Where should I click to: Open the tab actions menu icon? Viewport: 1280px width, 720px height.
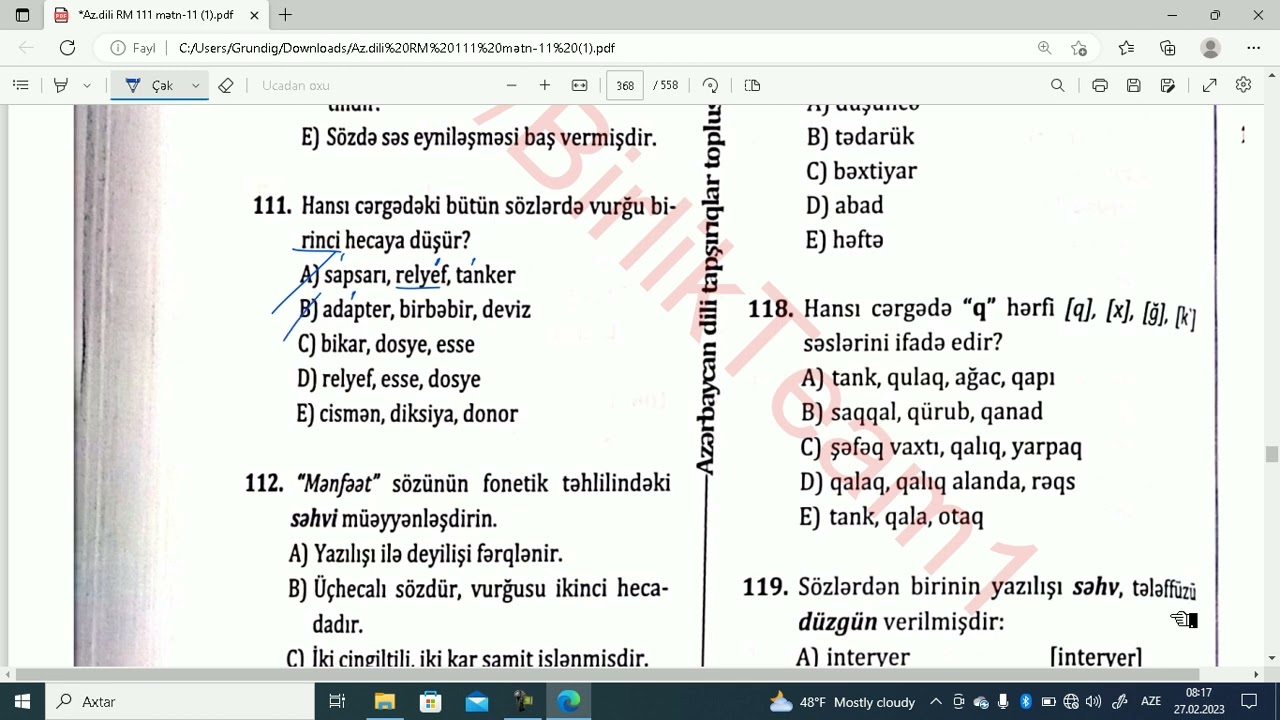23,15
